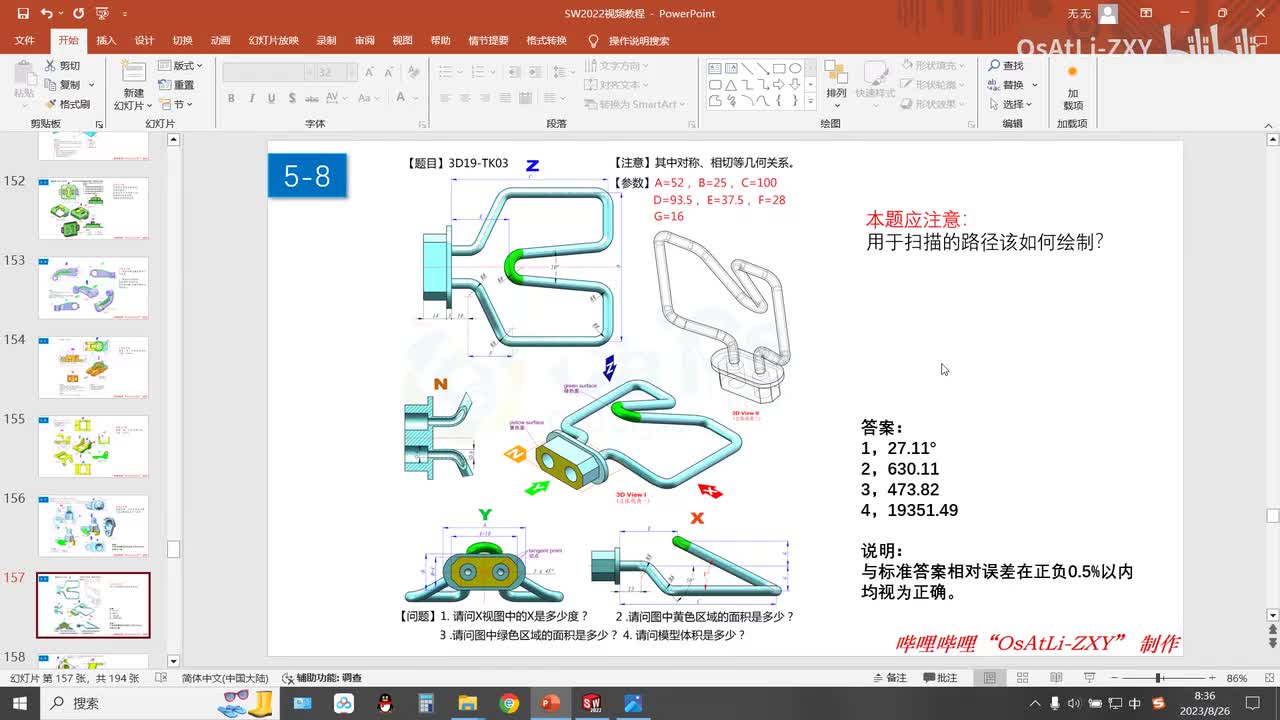The height and width of the screenshot is (720, 1280).
Task: Toggle the 备注 notes pane
Action: coord(889,678)
